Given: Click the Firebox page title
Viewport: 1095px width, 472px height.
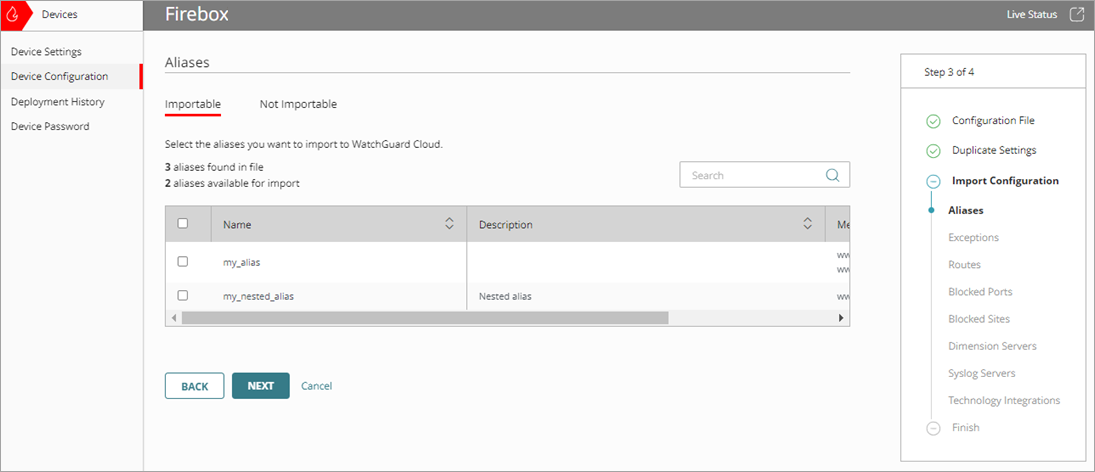Looking at the screenshot, I should (196, 15).
